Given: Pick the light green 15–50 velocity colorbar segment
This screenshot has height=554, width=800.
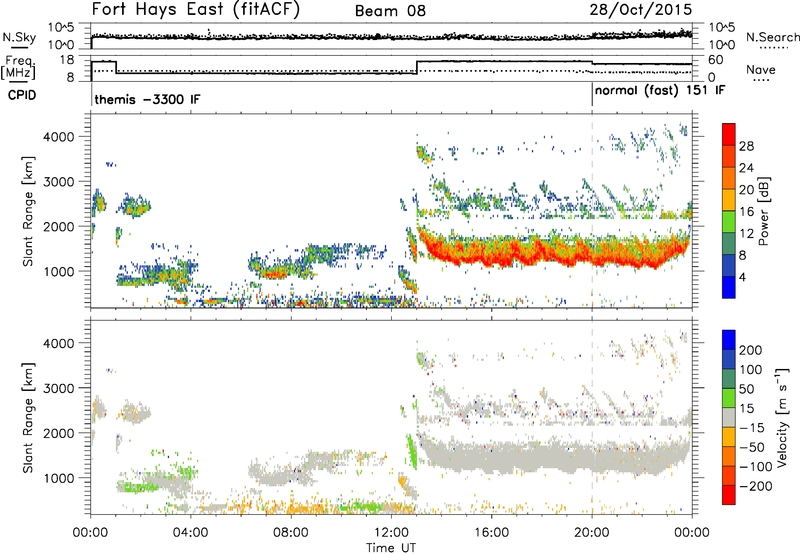Looking at the screenshot, I should coord(729,398).
